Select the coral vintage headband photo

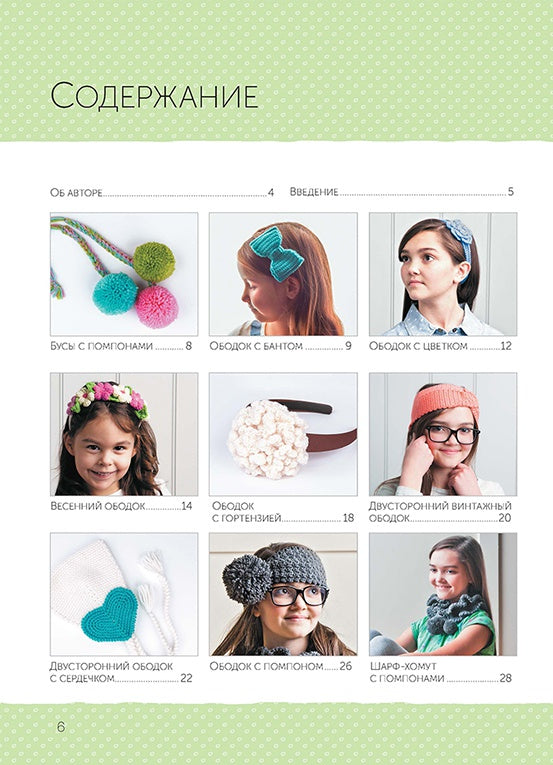pos(443,434)
